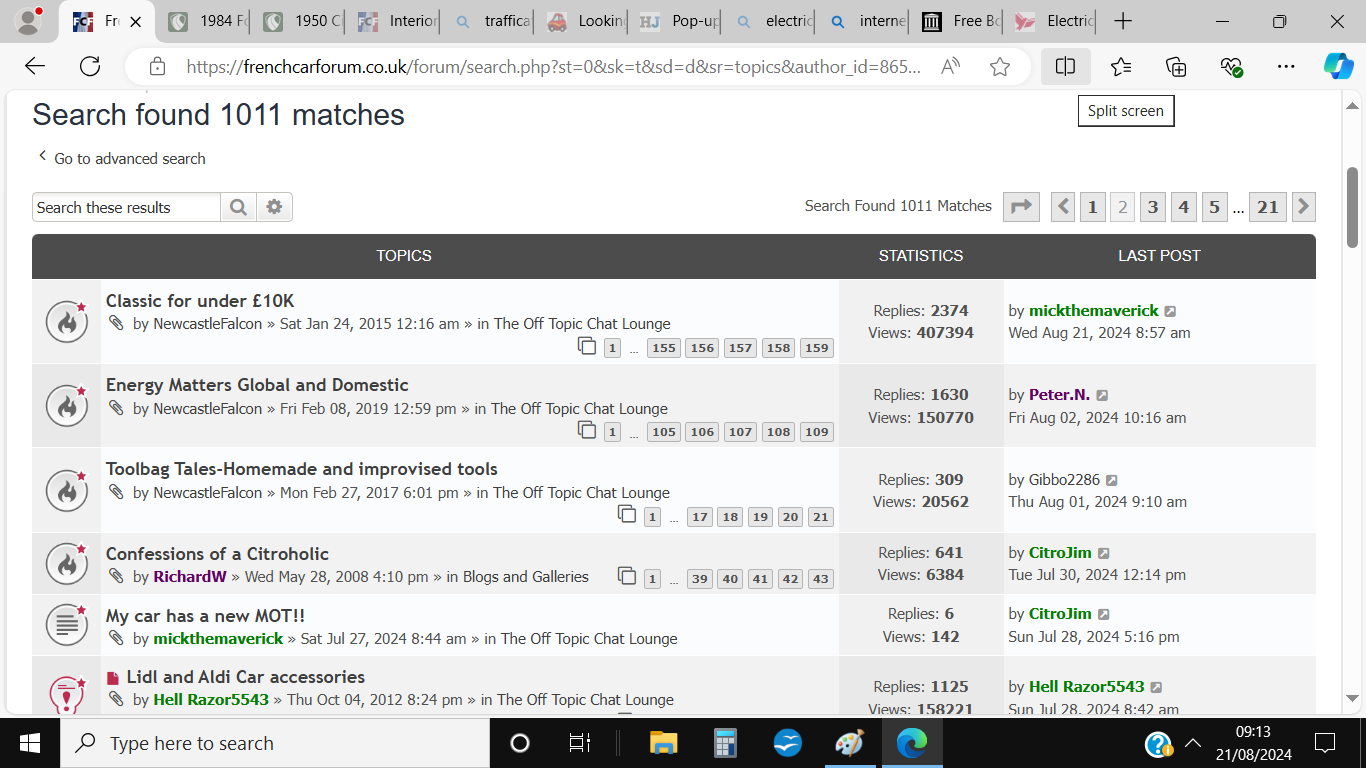Add this page to favorites star
This screenshot has height=768, width=1366.
tap(999, 66)
